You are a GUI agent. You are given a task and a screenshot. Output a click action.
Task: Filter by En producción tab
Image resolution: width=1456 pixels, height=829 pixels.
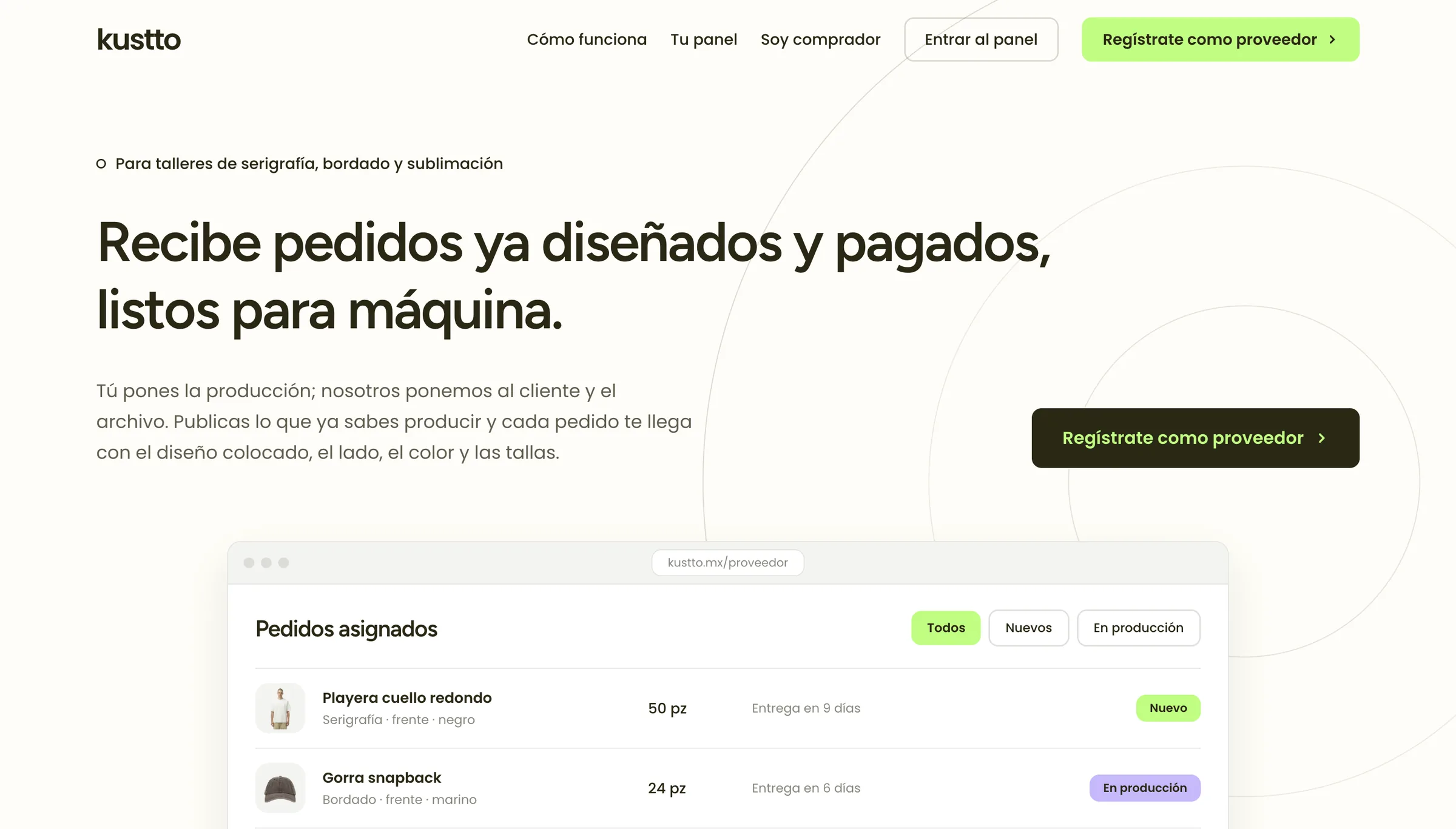click(1138, 628)
